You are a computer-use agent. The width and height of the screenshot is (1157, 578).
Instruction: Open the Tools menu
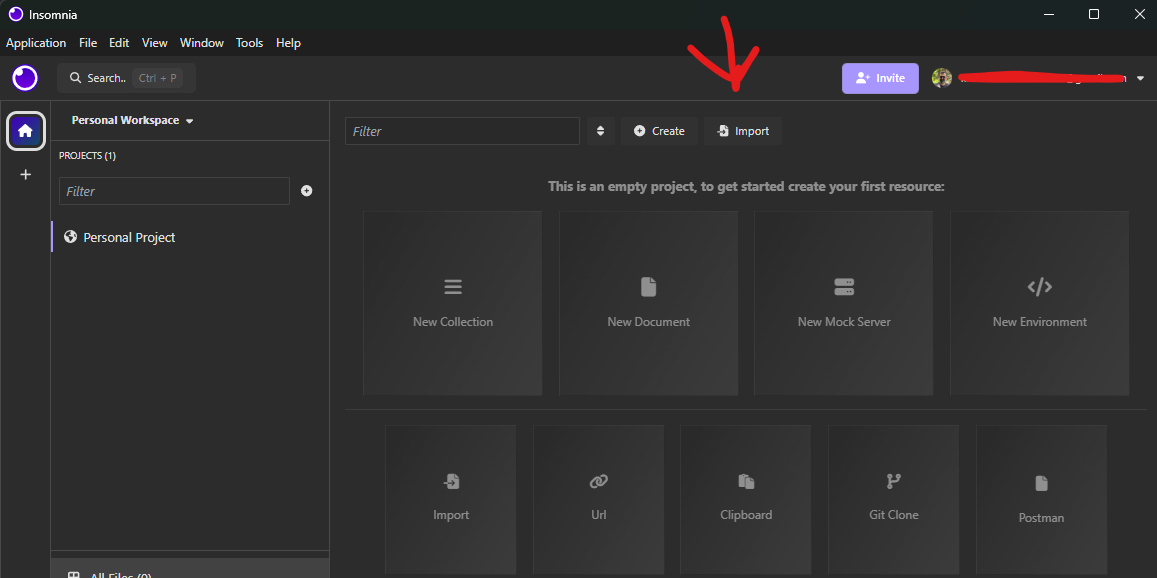click(249, 43)
